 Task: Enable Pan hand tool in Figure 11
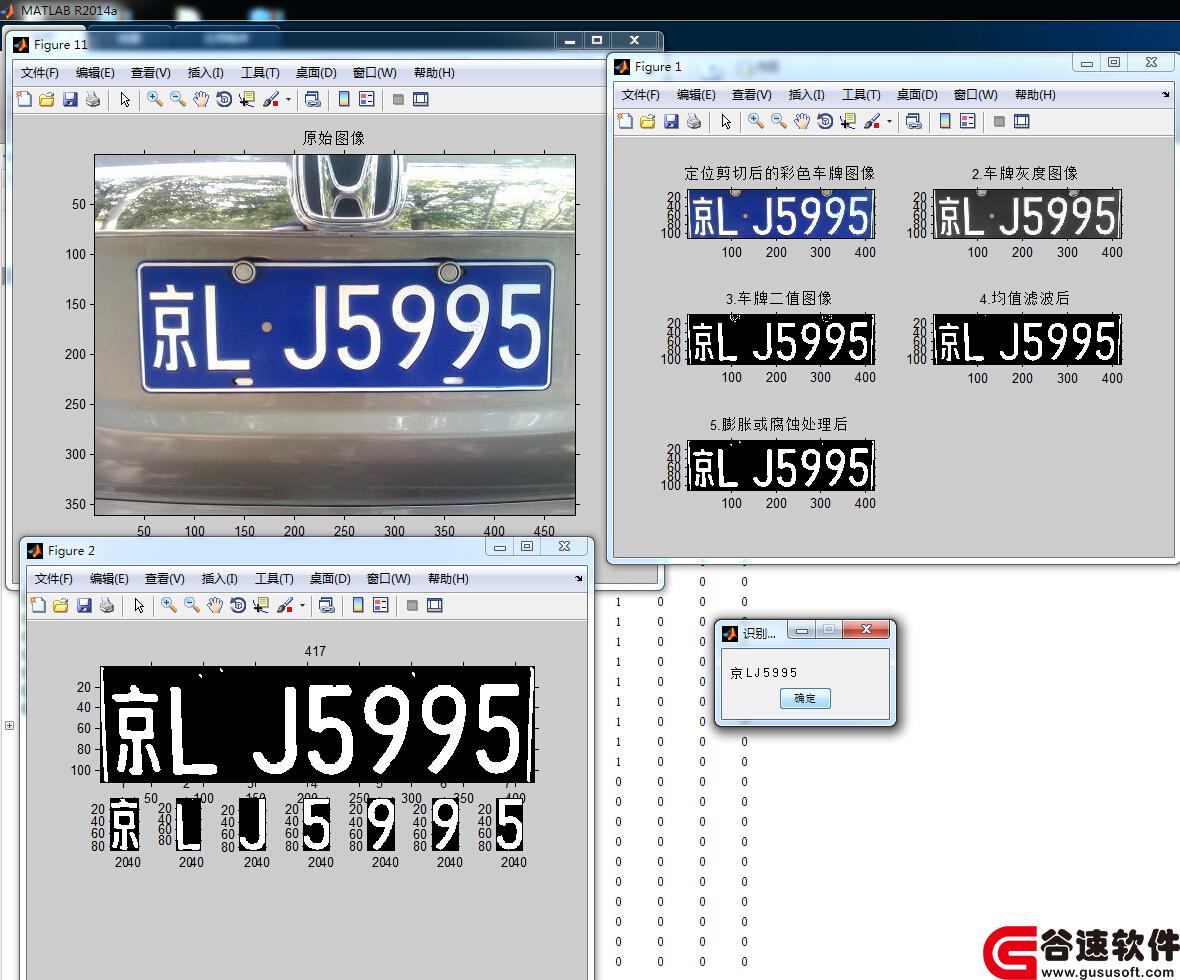200,99
